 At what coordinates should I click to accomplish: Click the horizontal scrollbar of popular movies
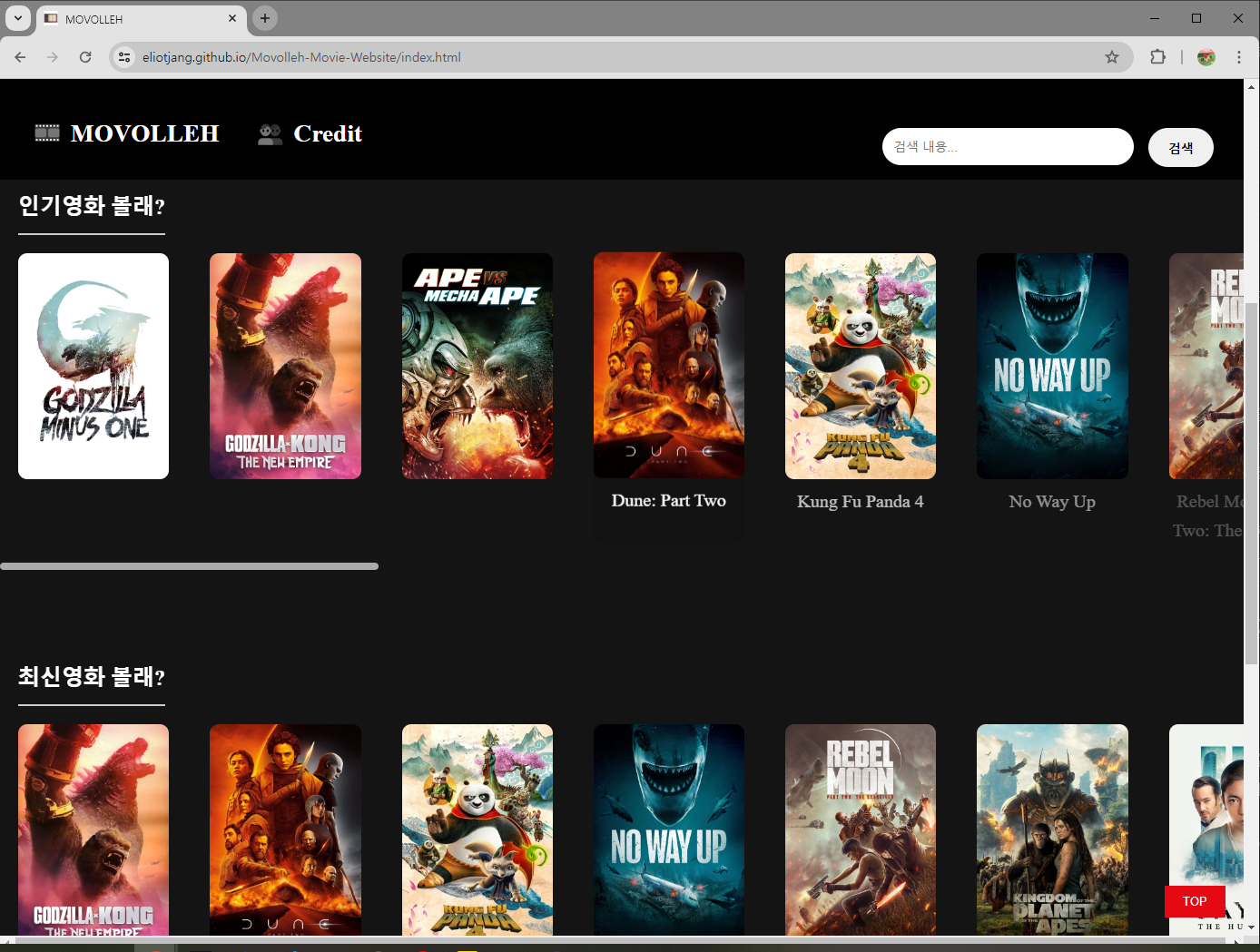tap(189, 566)
